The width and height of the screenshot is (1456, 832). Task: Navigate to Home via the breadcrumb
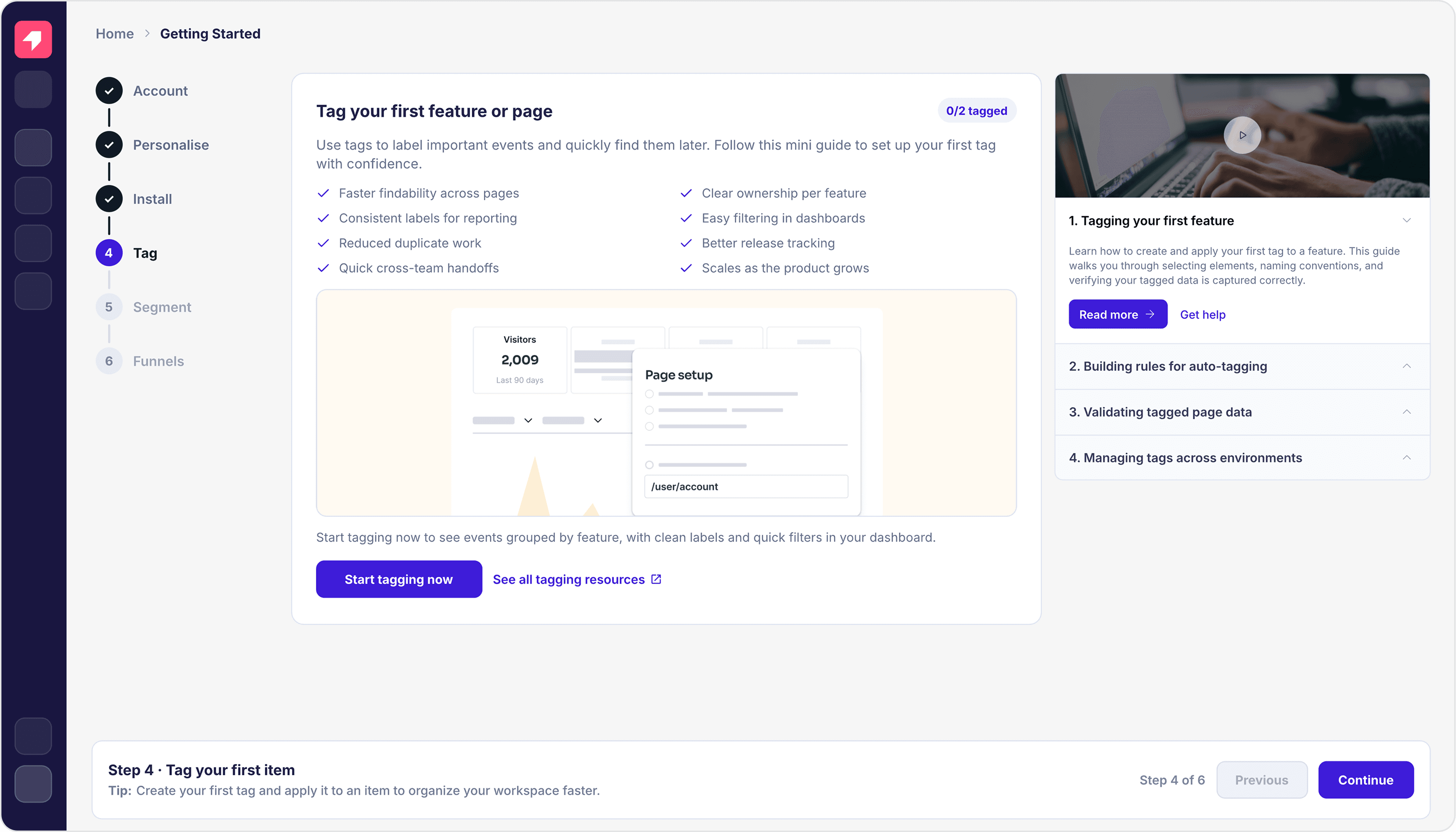click(x=114, y=34)
